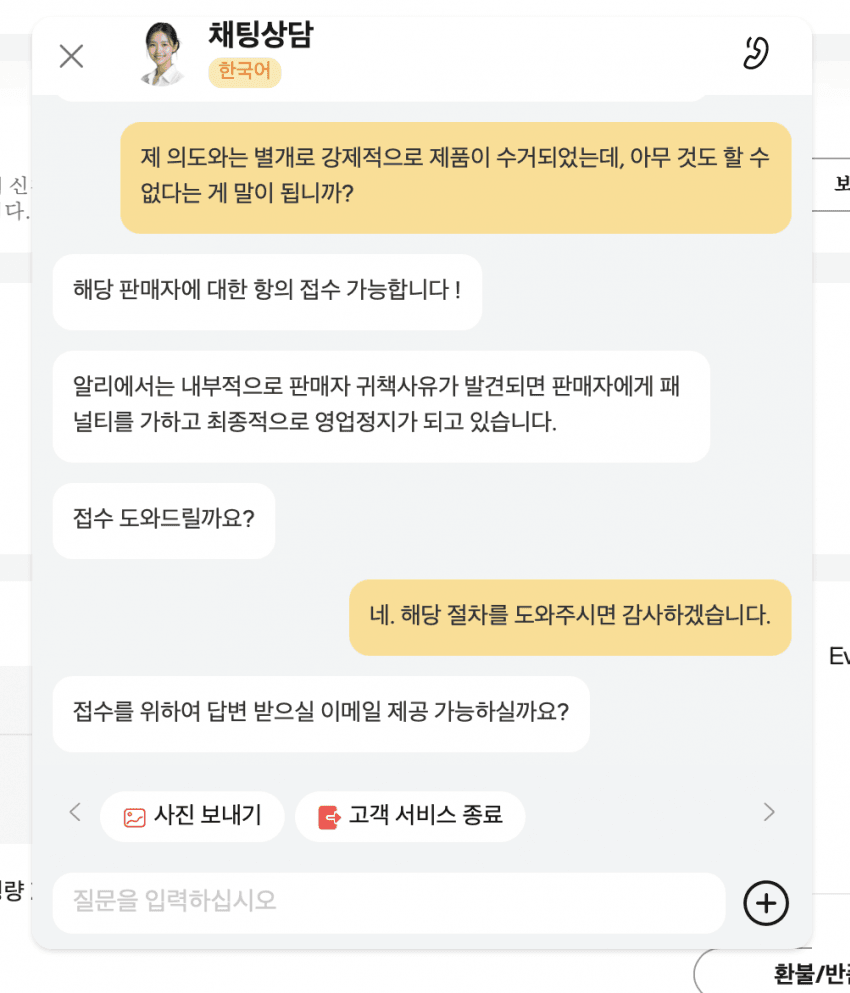Show more quick actions with right chevron
Image resolution: width=850 pixels, height=993 pixels.
click(x=769, y=812)
